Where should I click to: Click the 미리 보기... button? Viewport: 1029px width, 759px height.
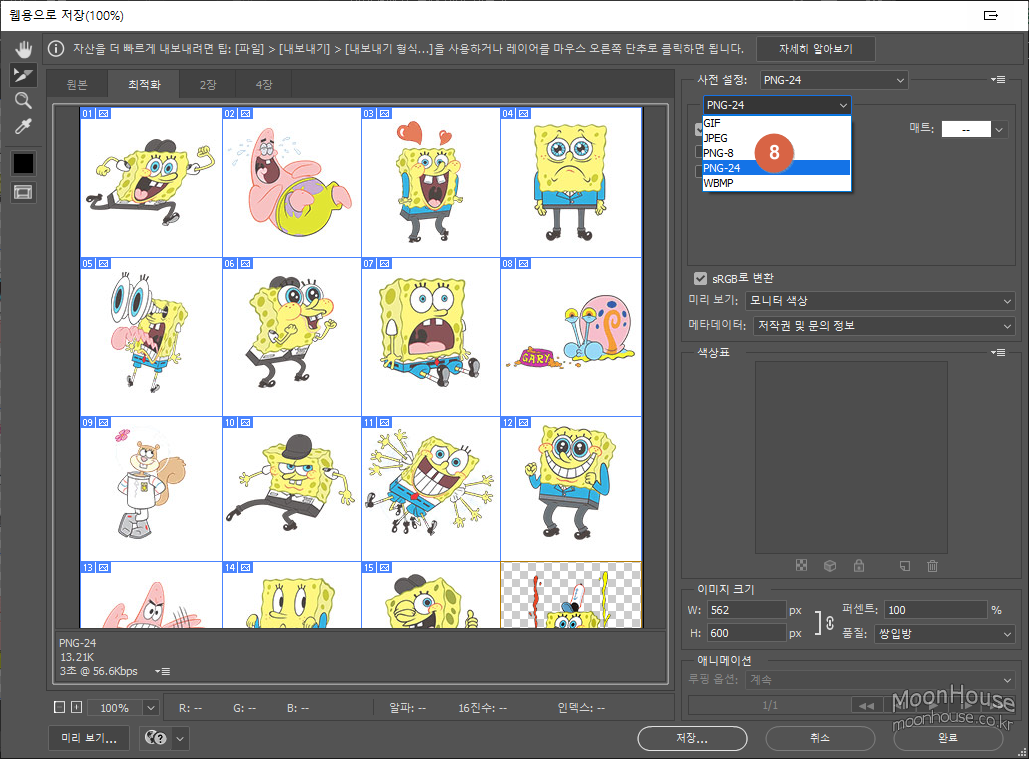coord(89,738)
